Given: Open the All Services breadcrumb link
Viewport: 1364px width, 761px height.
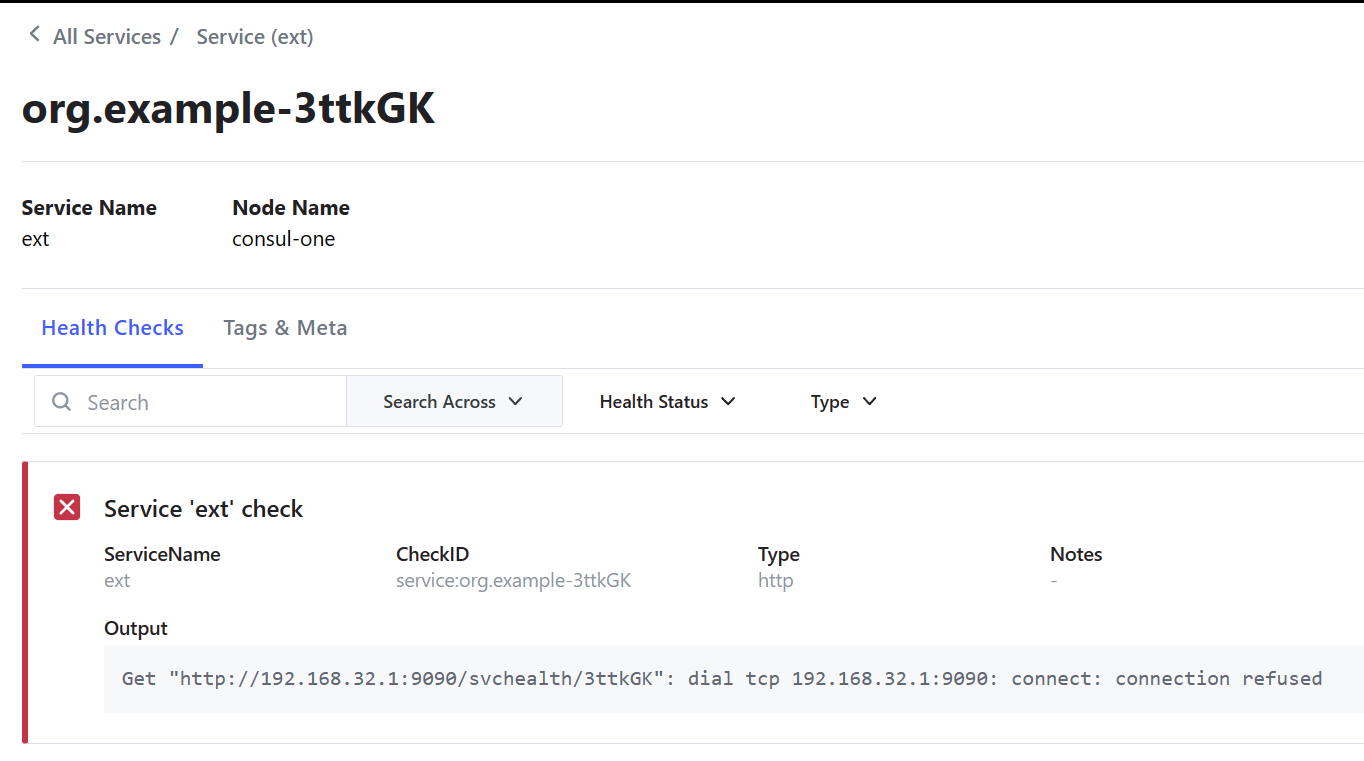Looking at the screenshot, I should (107, 37).
